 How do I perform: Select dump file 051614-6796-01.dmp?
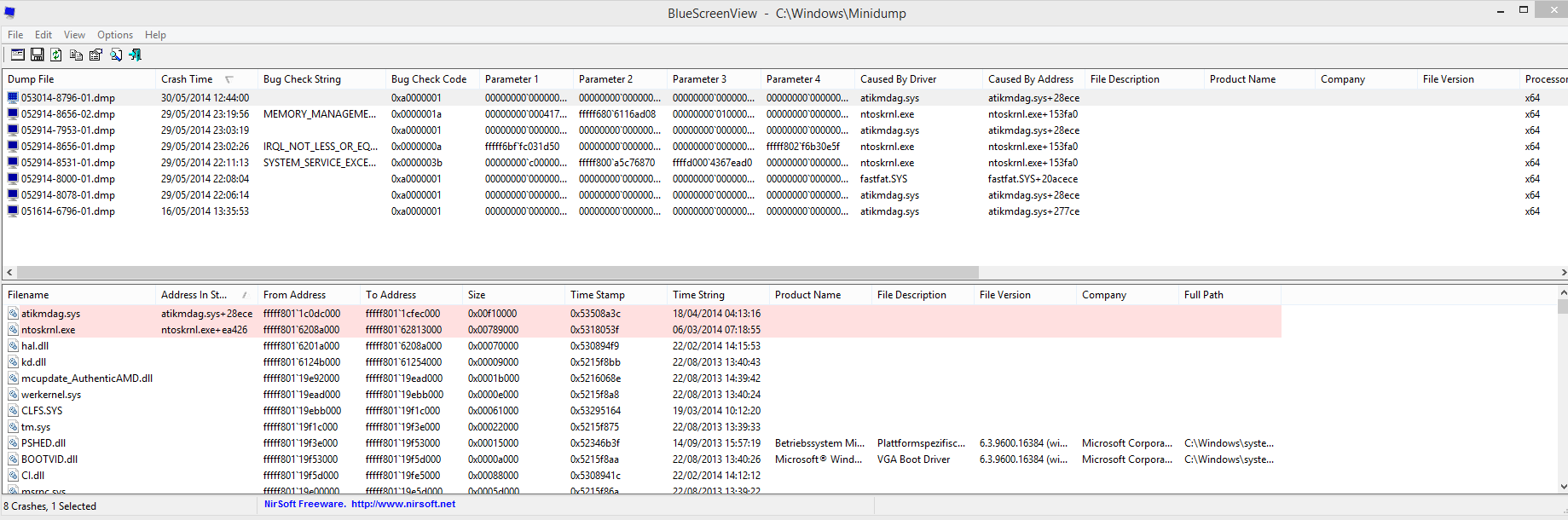point(68,211)
